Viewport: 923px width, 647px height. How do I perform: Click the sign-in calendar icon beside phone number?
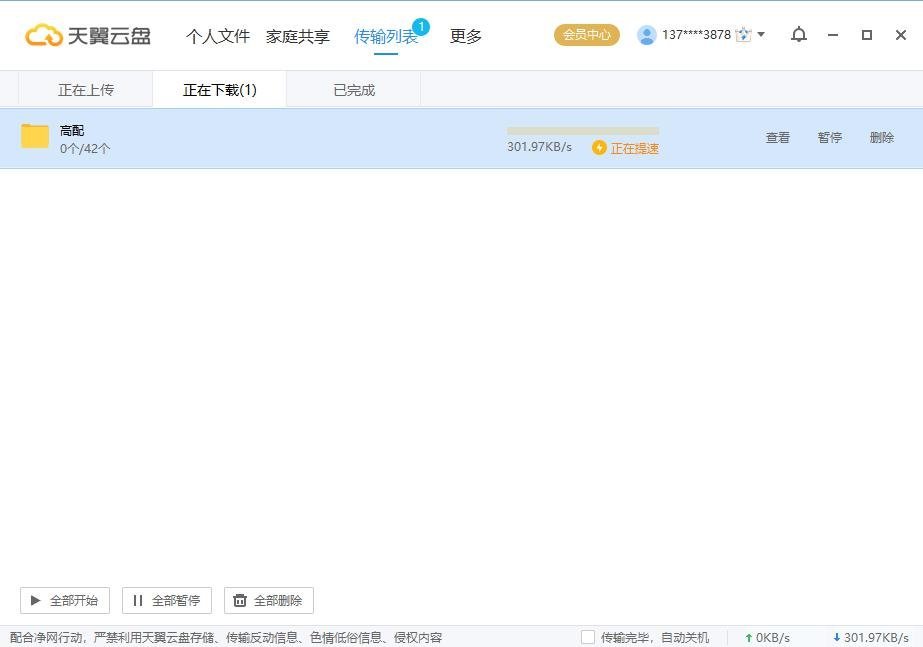pos(743,35)
